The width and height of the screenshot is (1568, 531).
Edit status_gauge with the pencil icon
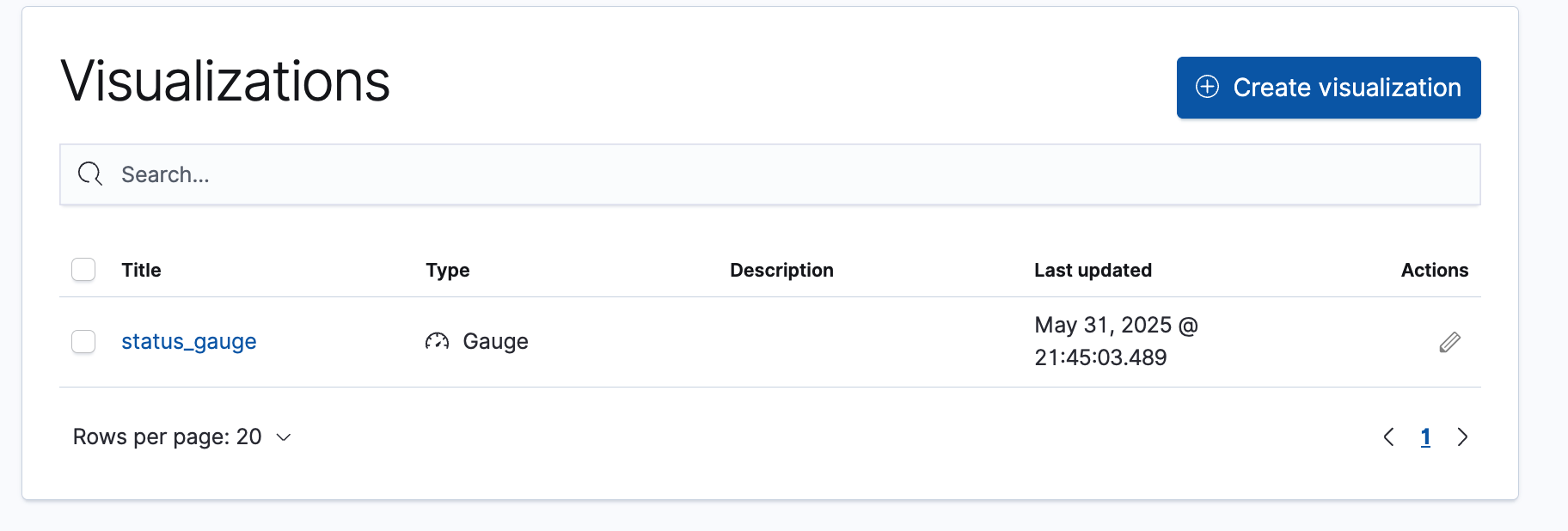[x=1449, y=342]
